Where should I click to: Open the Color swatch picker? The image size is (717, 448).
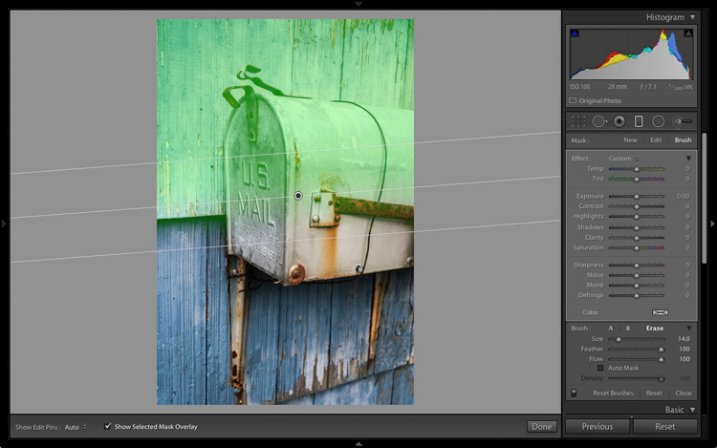pos(660,312)
